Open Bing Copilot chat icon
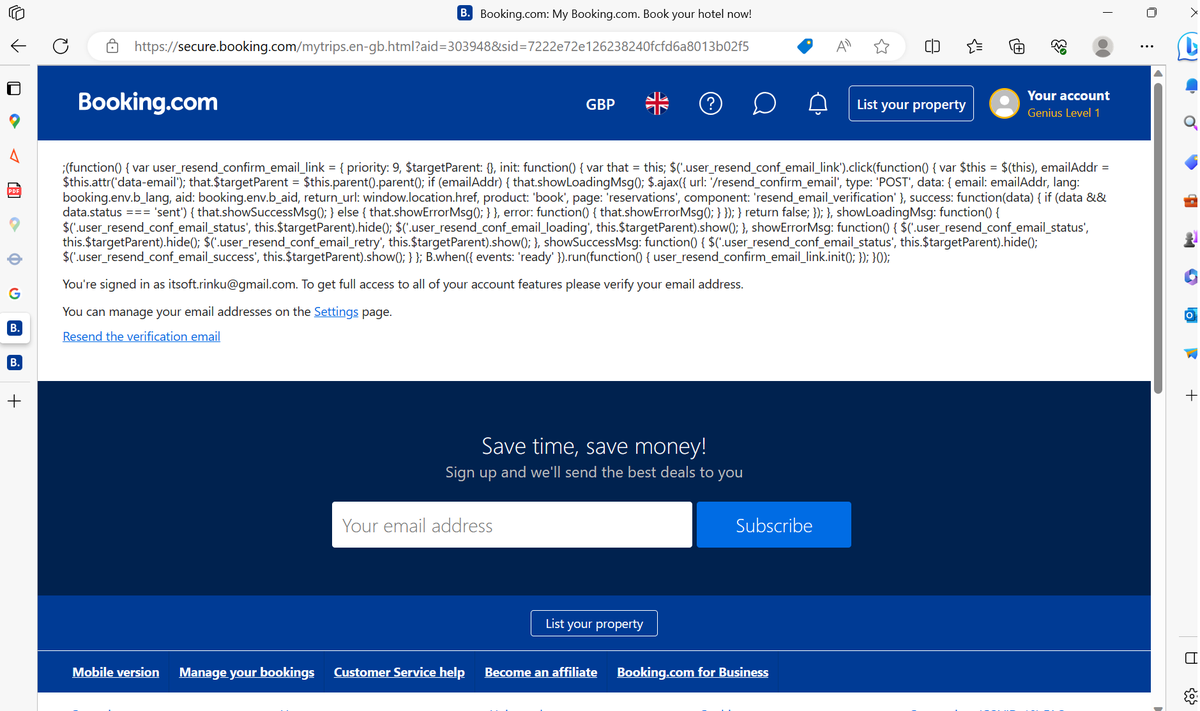 pos(1188,46)
